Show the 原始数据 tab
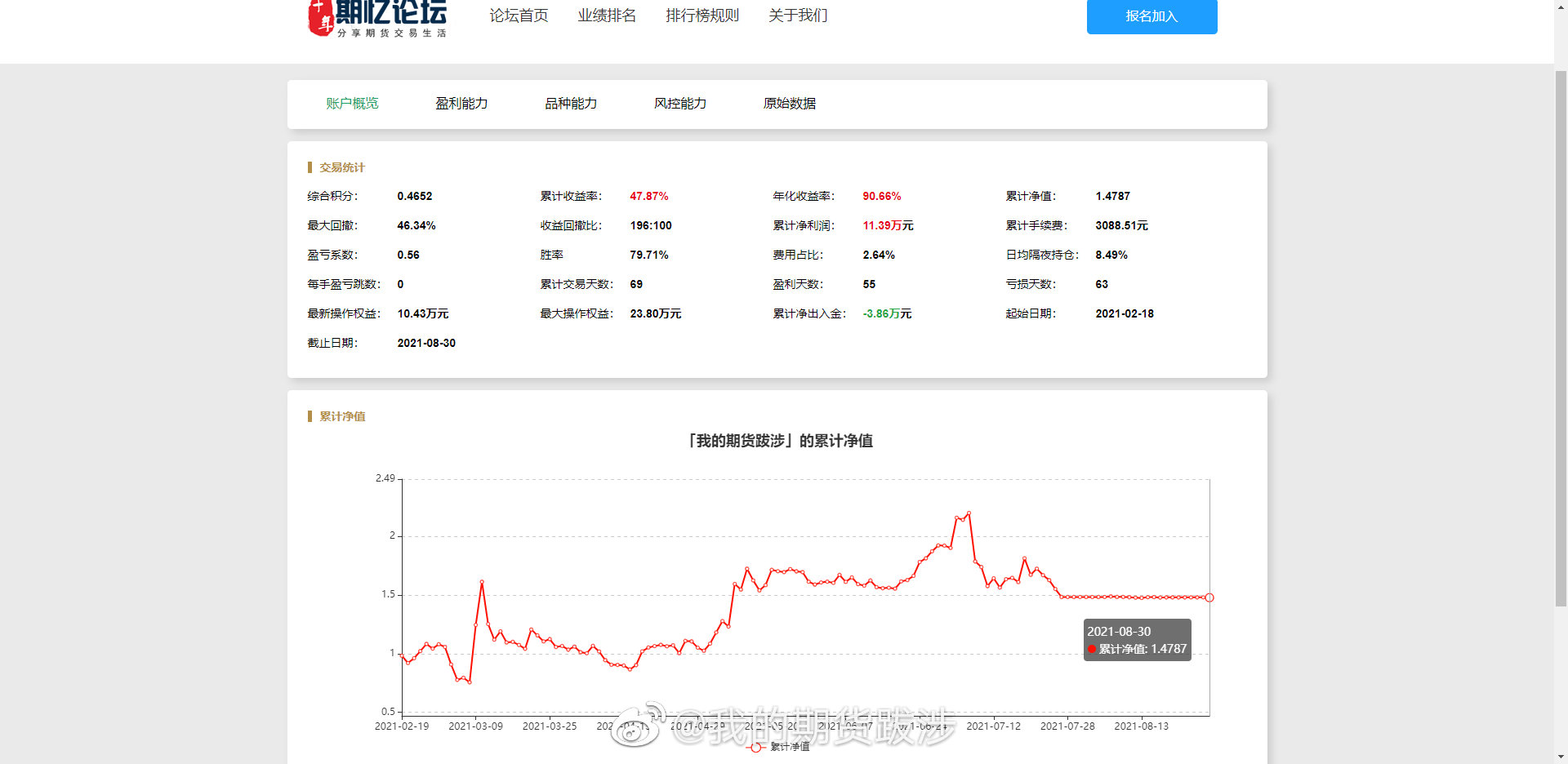The height and width of the screenshot is (764, 1568). click(789, 104)
